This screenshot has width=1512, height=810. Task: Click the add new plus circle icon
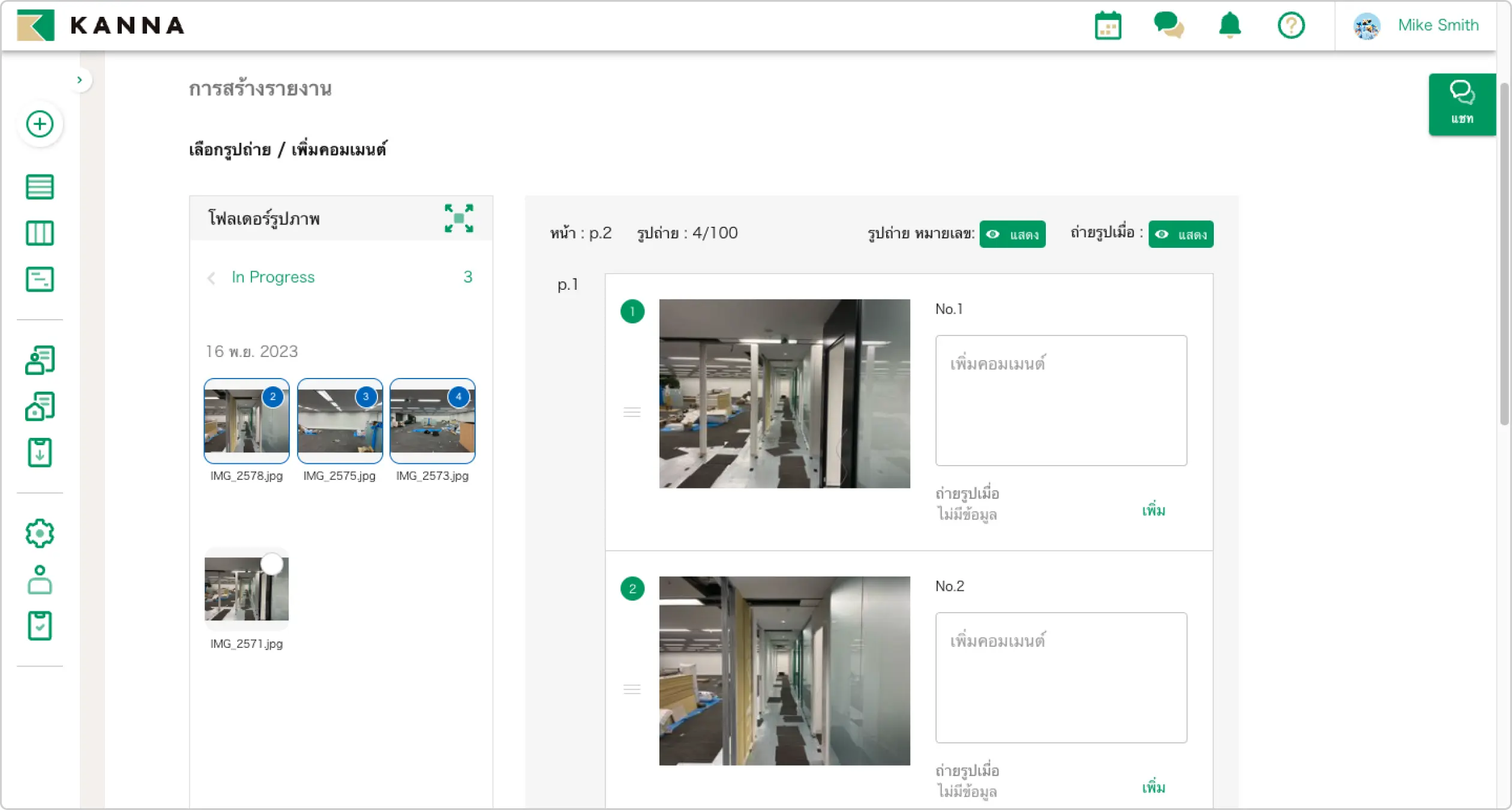click(40, 124)
